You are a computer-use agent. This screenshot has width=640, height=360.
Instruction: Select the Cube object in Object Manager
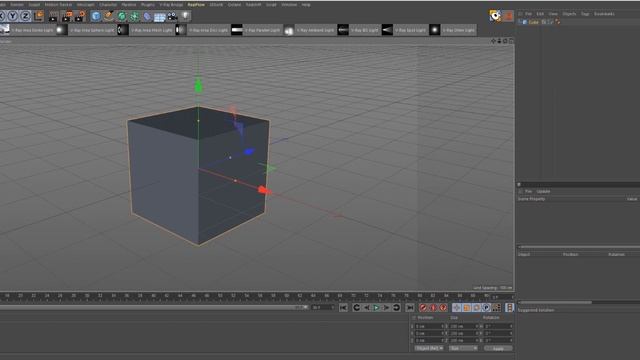click(x=533, y=22)
